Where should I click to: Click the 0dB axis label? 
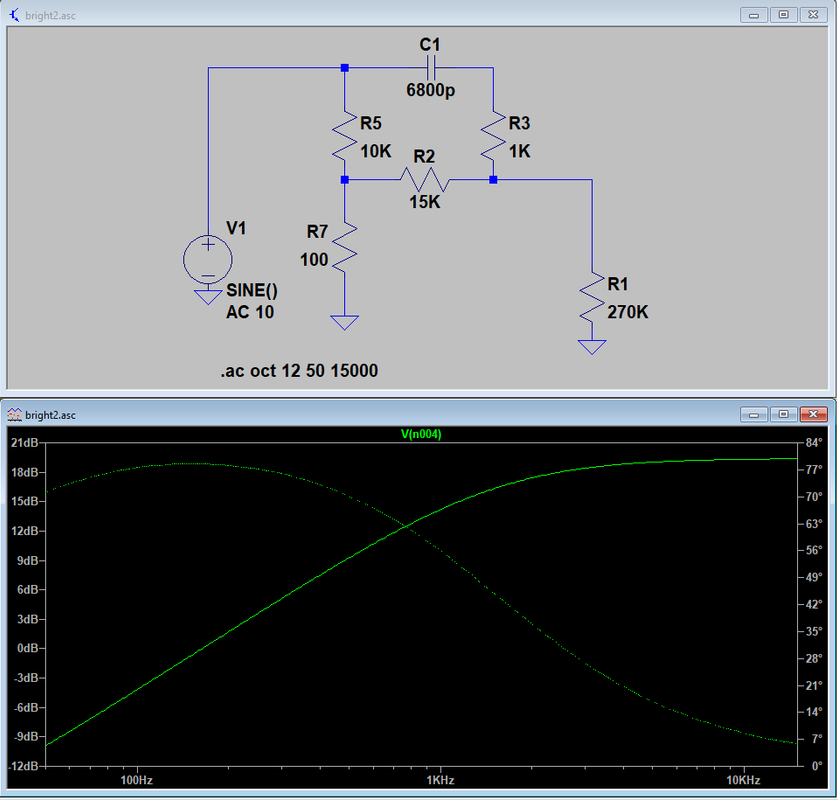click(x=28, y=648)
